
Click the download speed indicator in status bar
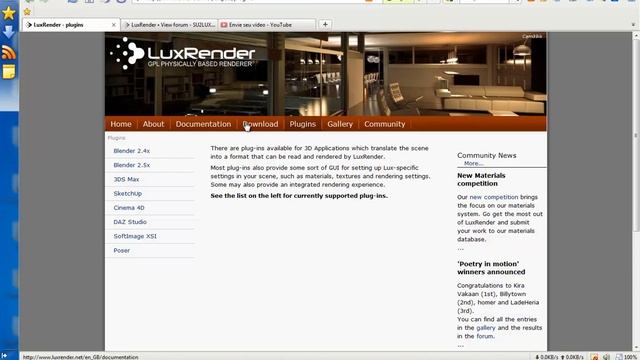pyautogui.click(x=547, y=357)
